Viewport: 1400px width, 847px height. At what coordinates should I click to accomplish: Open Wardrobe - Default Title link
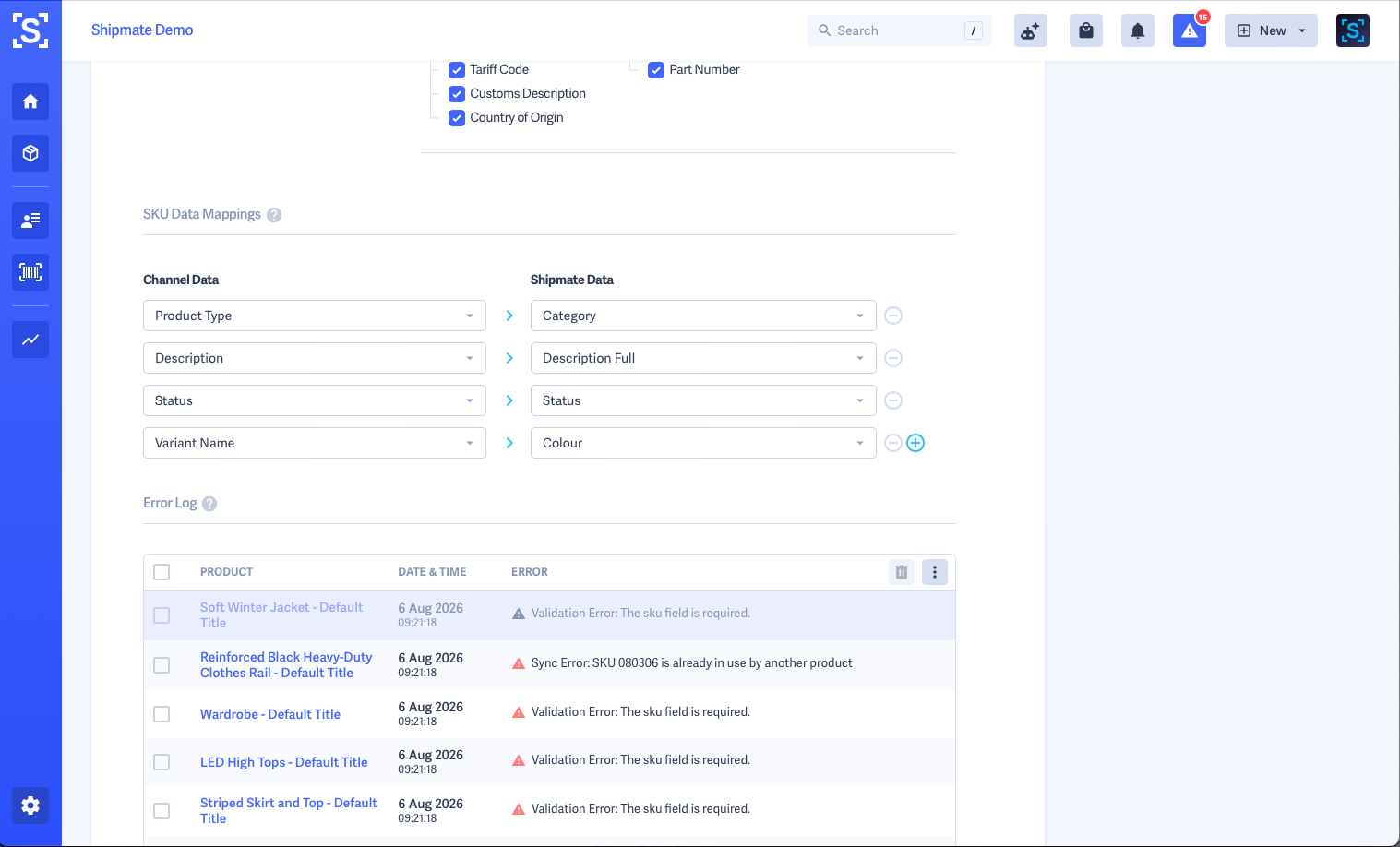(270, 714)
